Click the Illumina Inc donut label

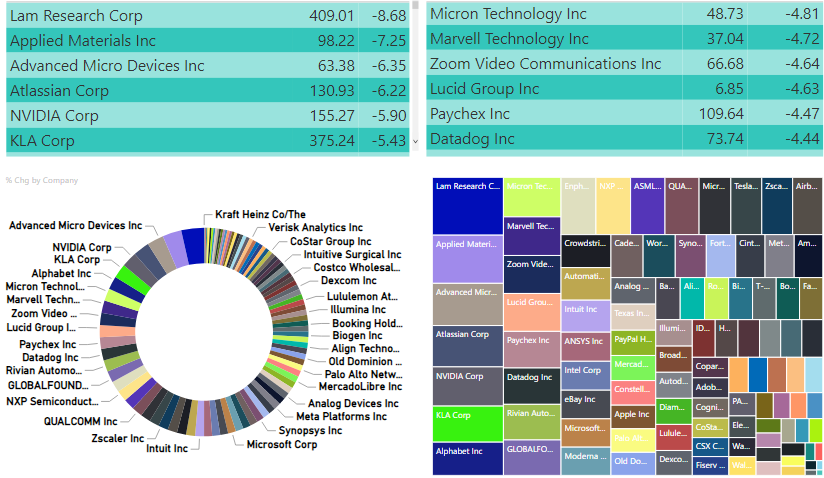click(358, 309)
